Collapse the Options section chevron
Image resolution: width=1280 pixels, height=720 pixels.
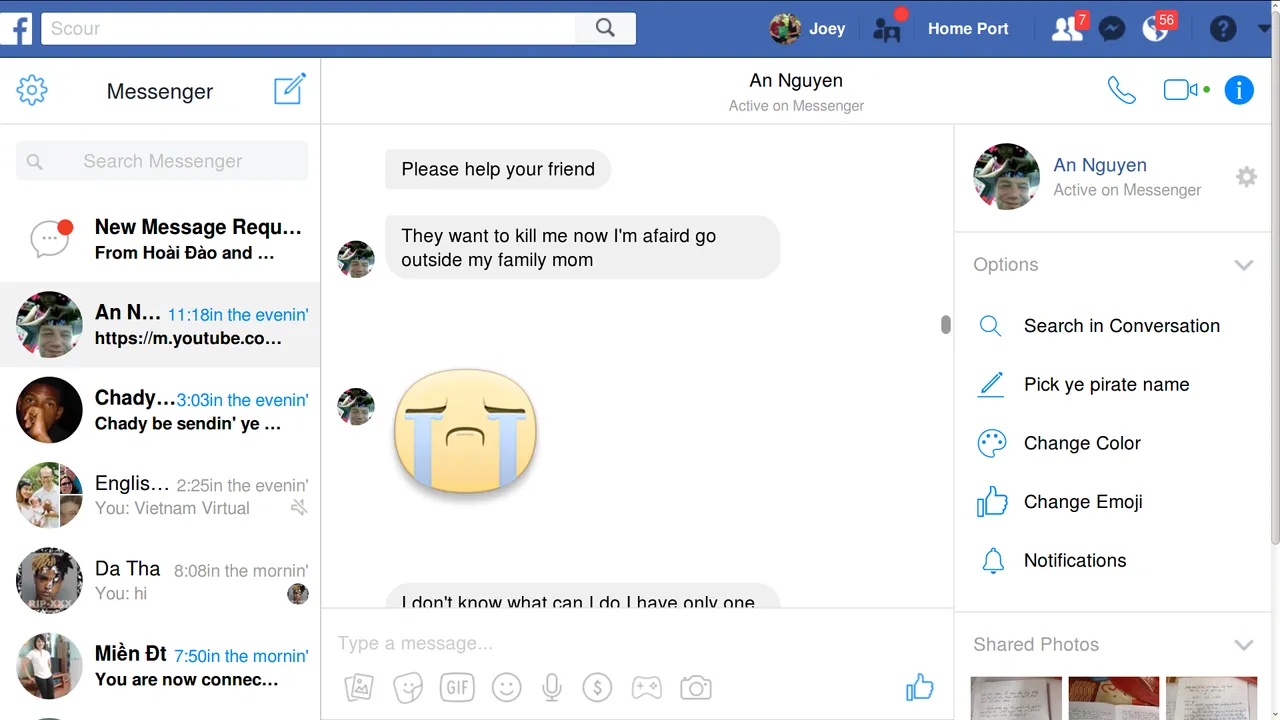click(1244, 265)
